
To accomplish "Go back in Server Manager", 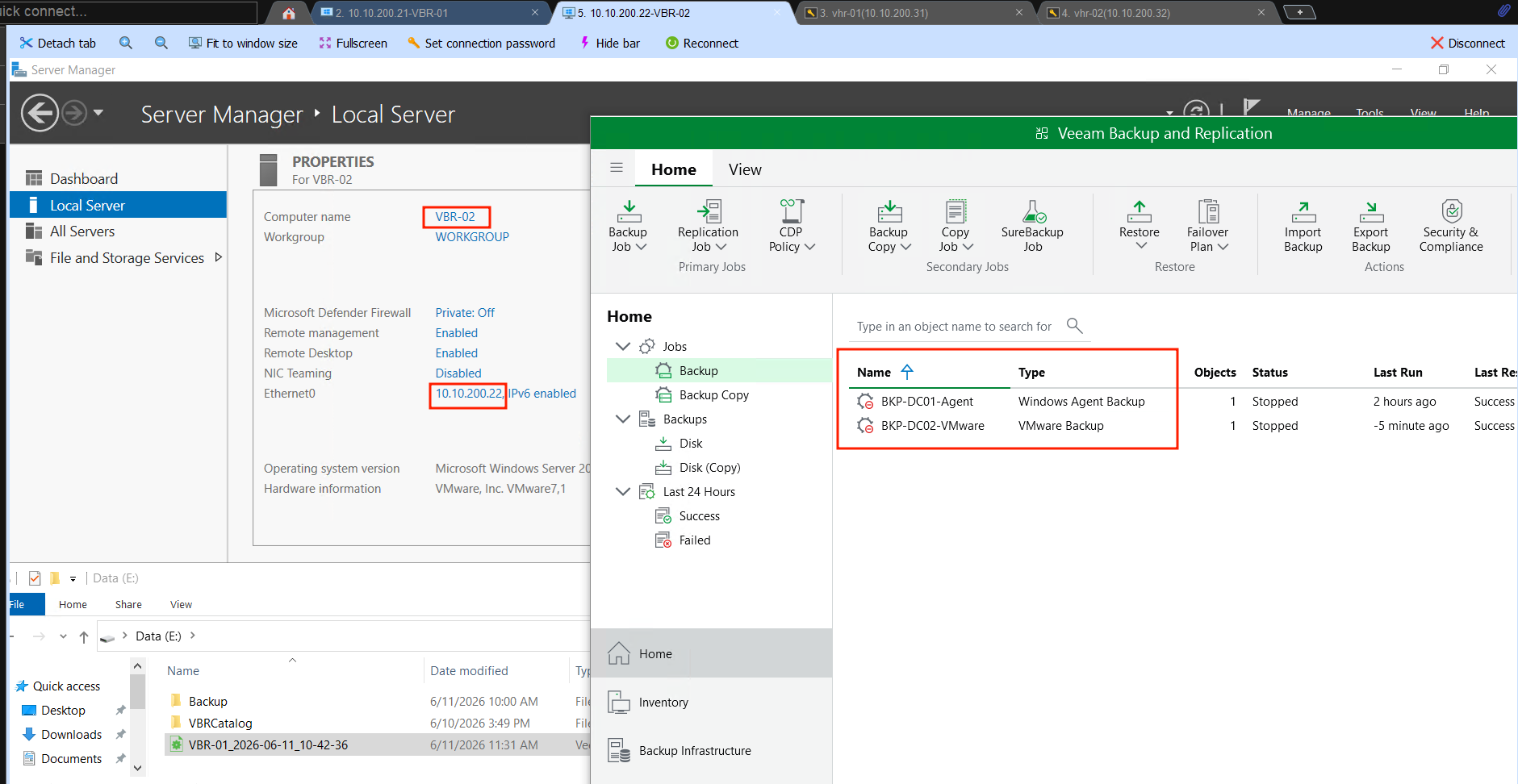I will coord(40,113).
